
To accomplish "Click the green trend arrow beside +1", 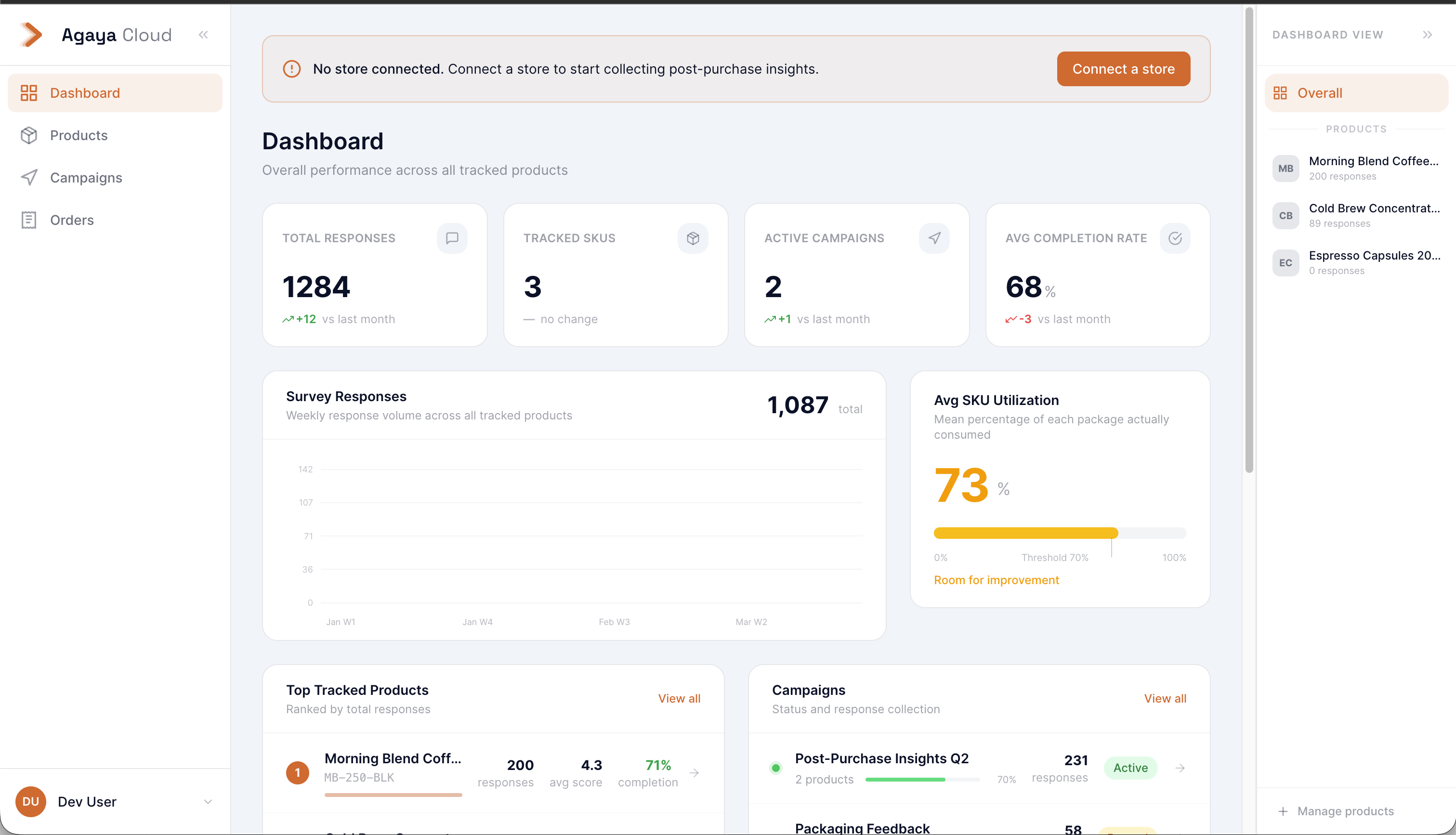I will (x=770, y=319).
